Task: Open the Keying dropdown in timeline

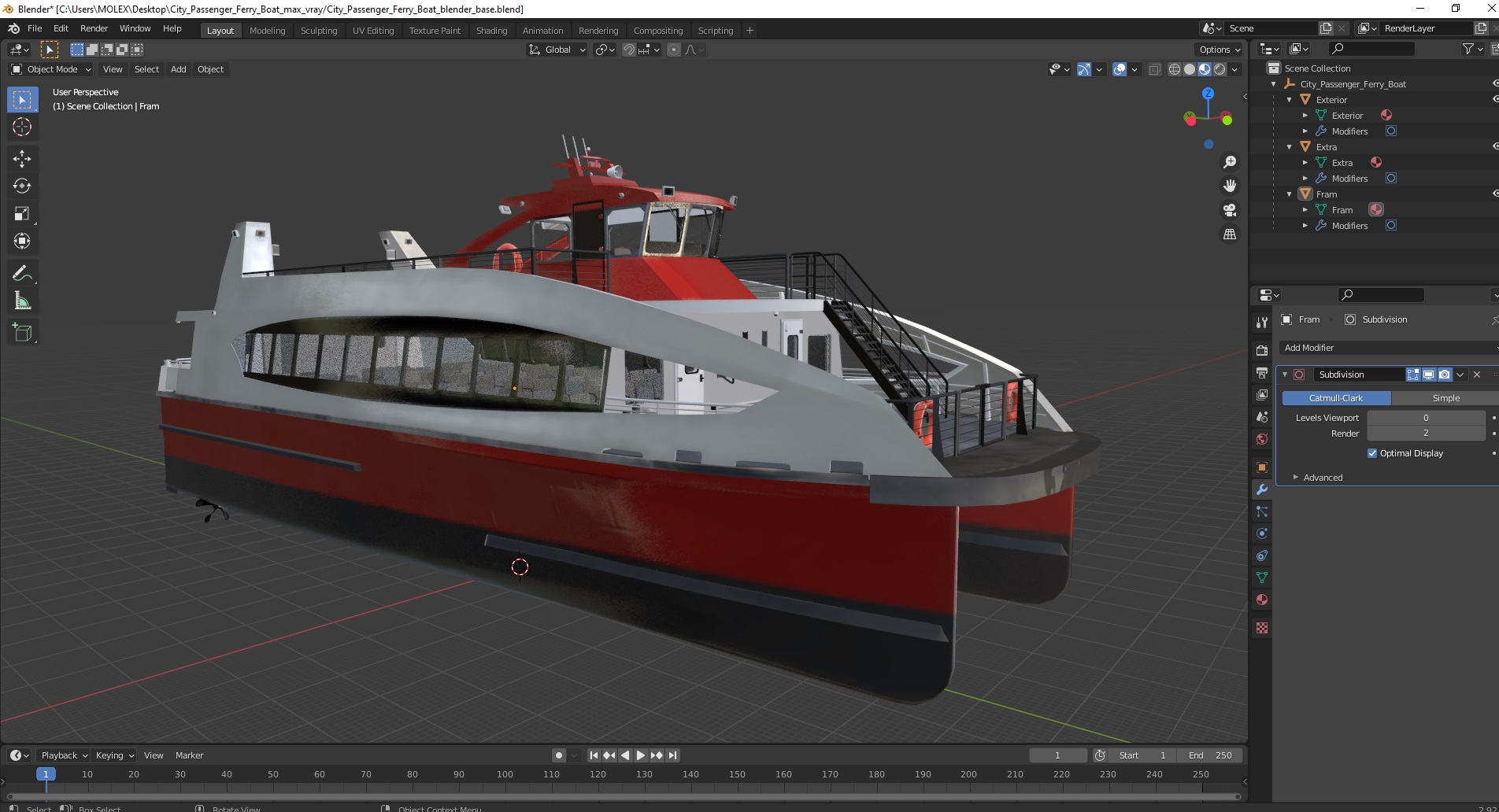Action: coord(115,755)
